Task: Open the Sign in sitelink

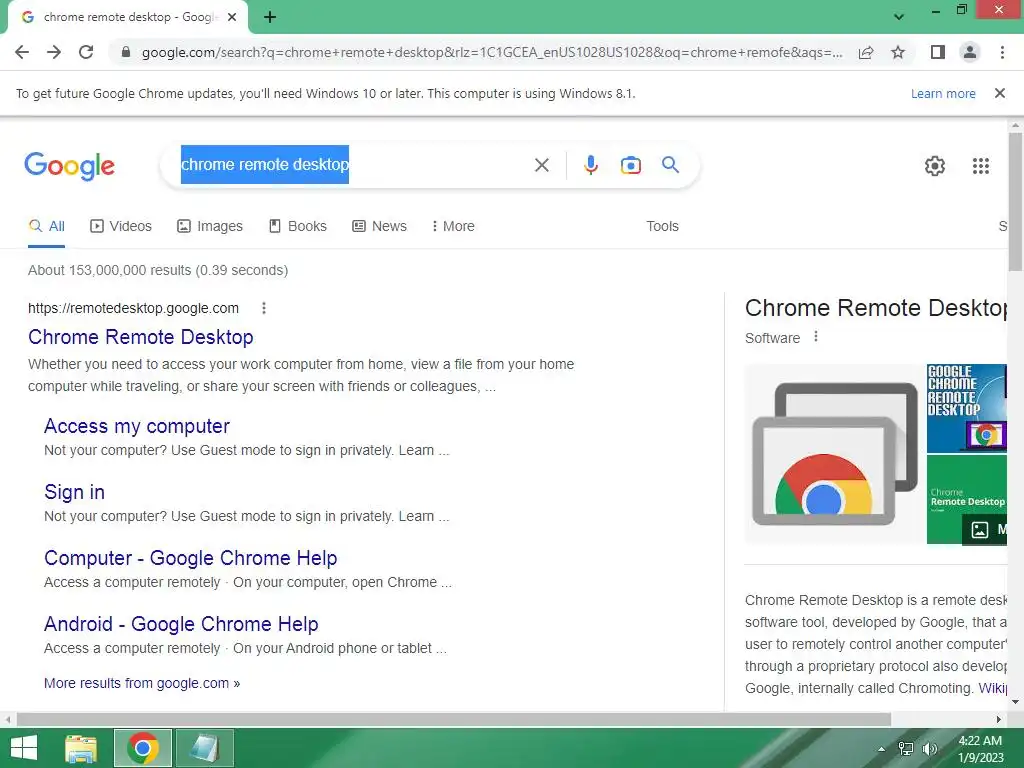Action: tap(74, 492)
